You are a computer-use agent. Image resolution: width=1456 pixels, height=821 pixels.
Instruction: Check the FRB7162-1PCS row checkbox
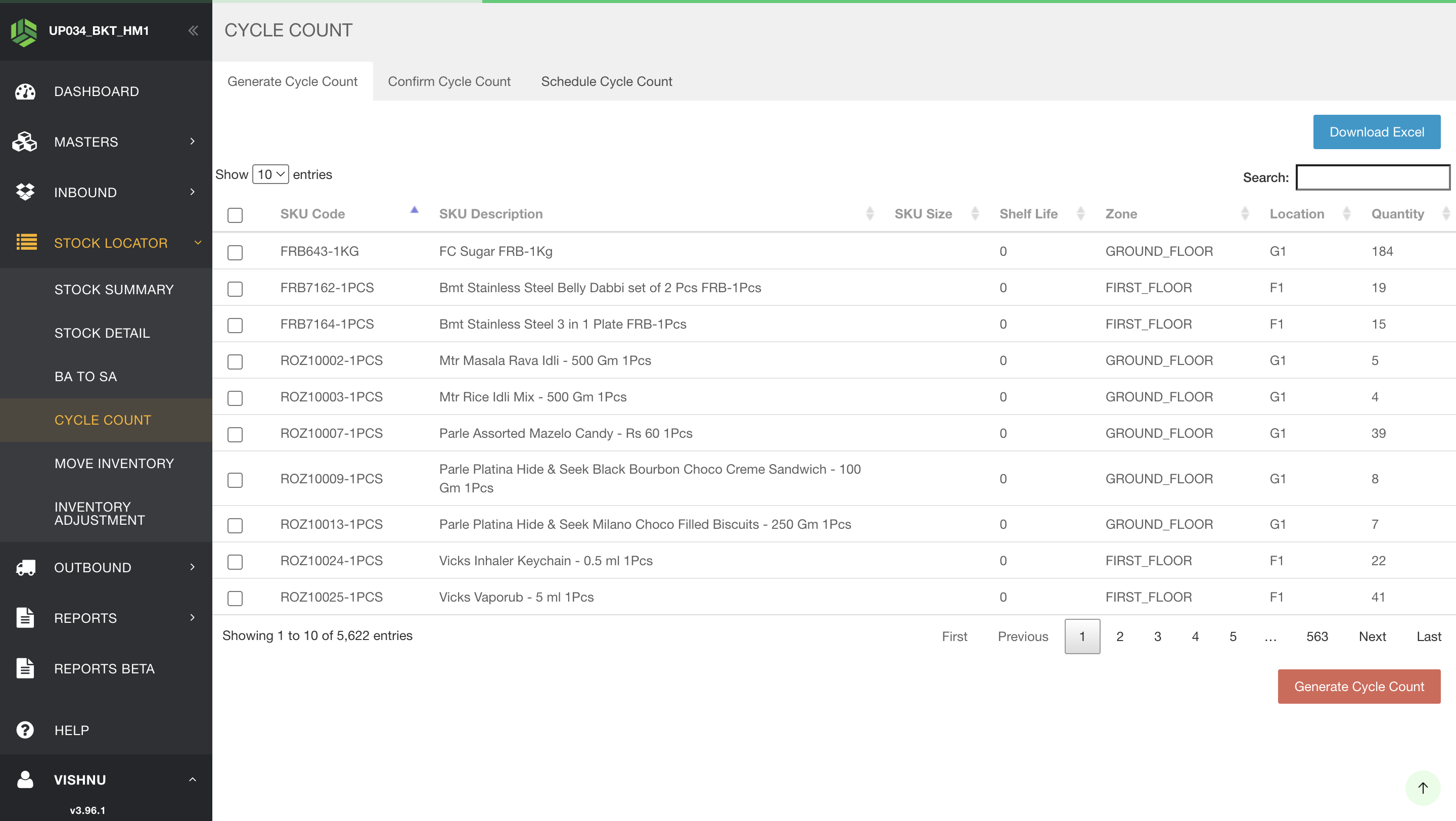click(235, 289)
